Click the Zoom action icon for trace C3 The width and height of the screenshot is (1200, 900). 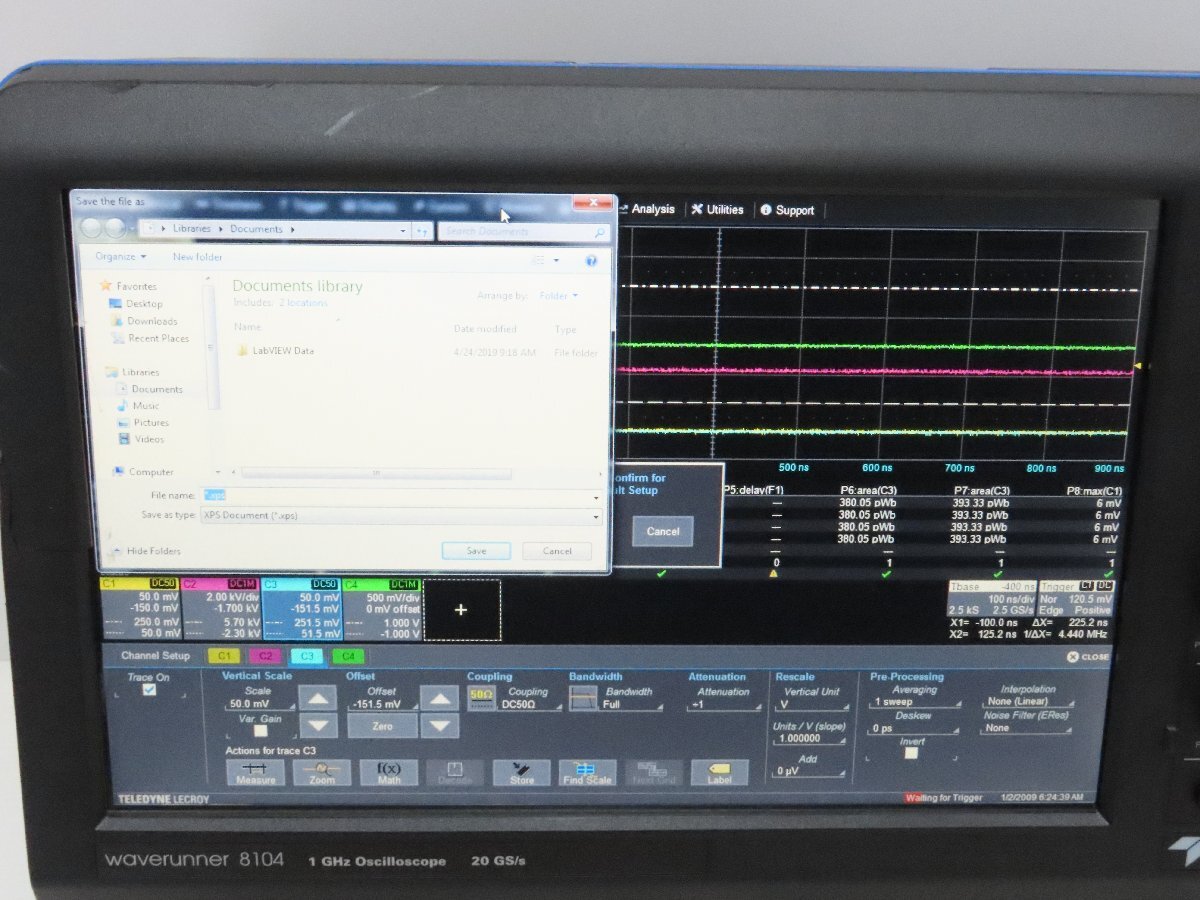click(x=322, y=772)
